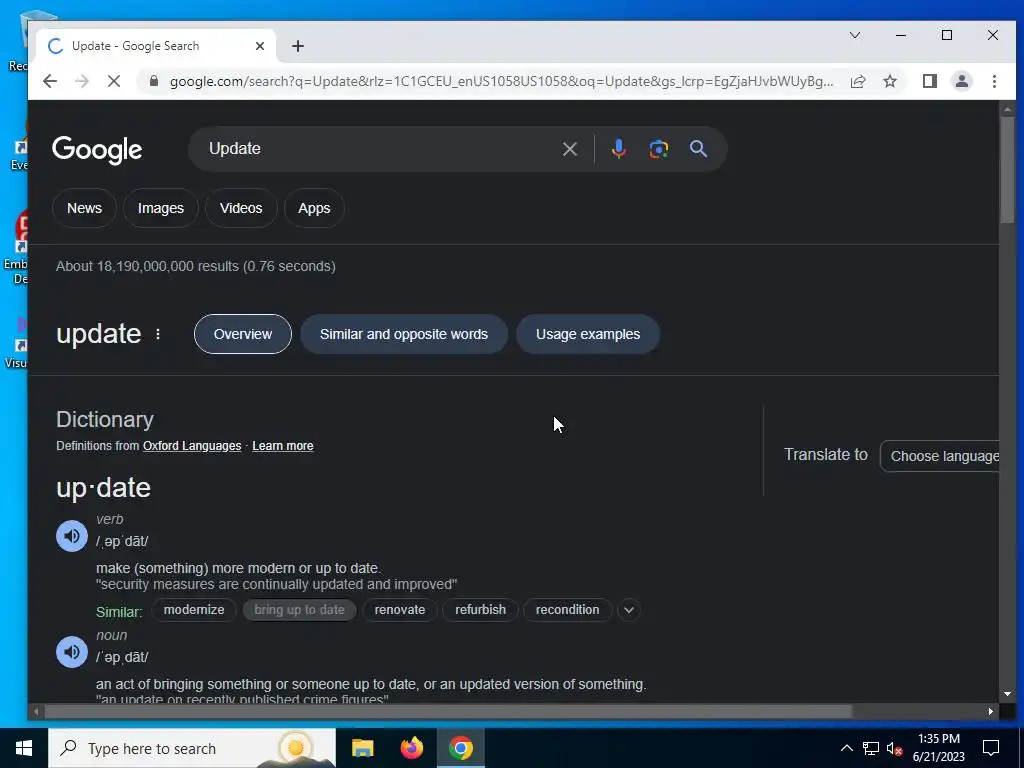Show hidden system tray icons
The image size is (1024, 768).
coord(846,748)
